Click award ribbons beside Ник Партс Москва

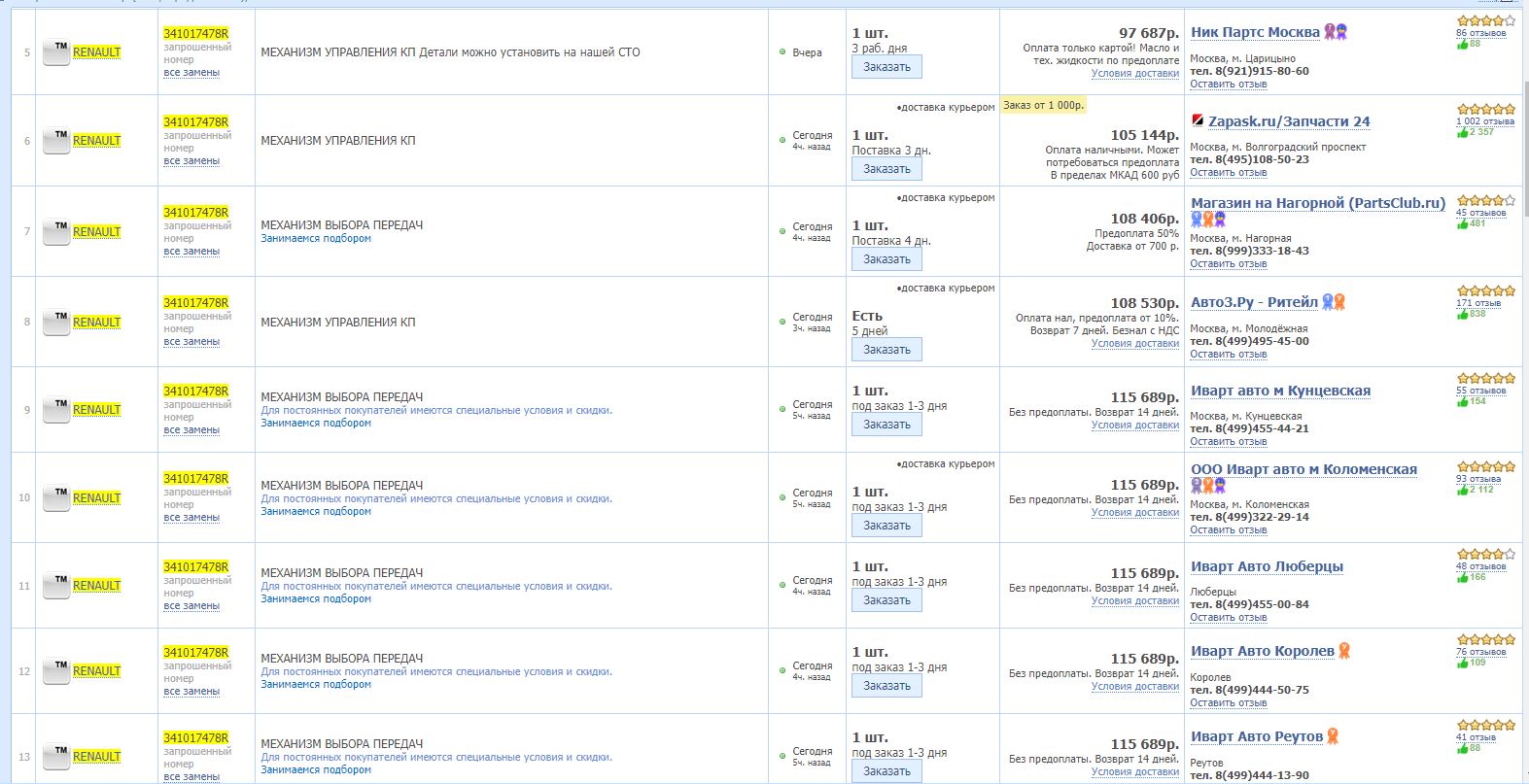click(1337, 32)
